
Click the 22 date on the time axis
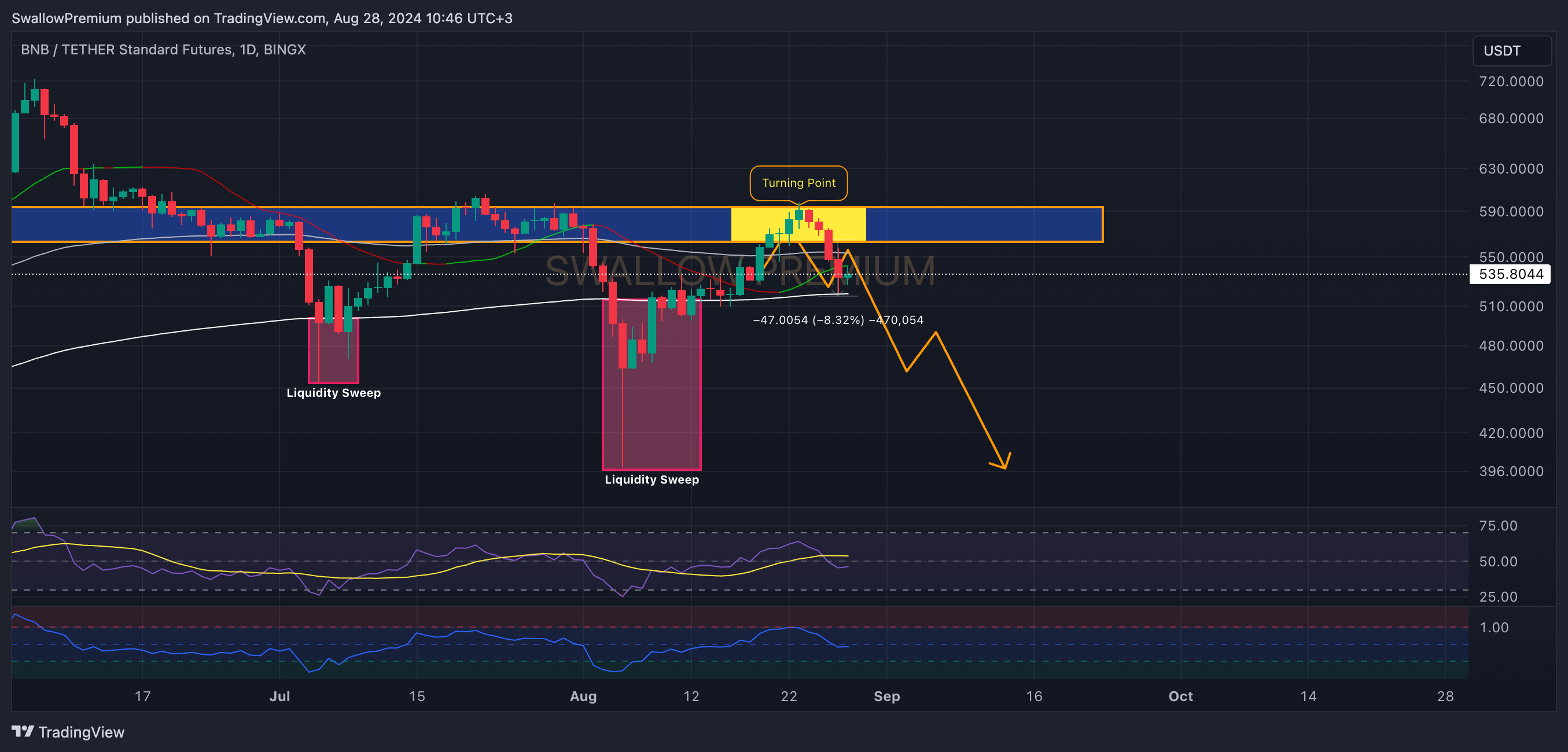[789, 696]
